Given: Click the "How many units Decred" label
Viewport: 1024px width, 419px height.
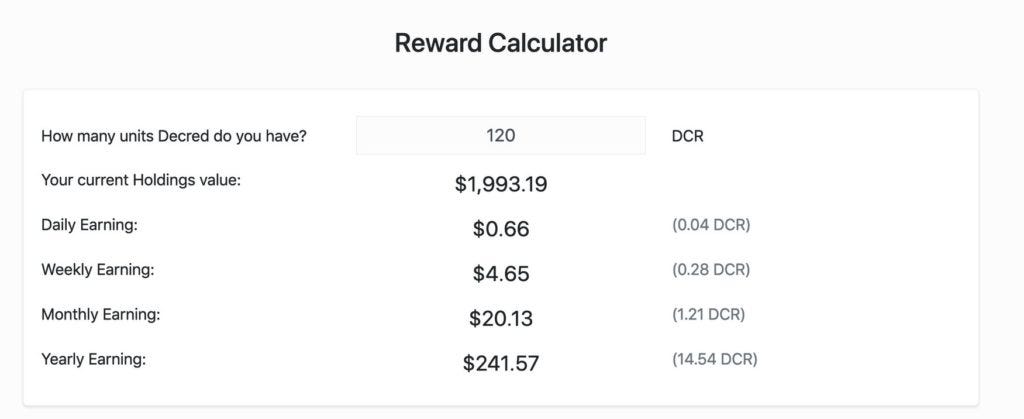Looking at the screenshot, I should click(x=173, y=136).
